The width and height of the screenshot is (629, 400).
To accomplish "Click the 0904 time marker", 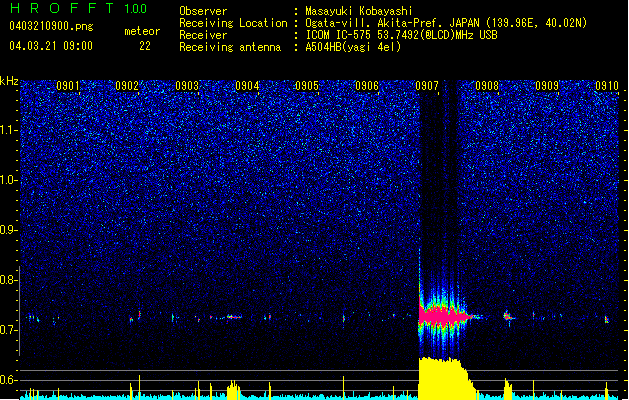I will 247,86.
